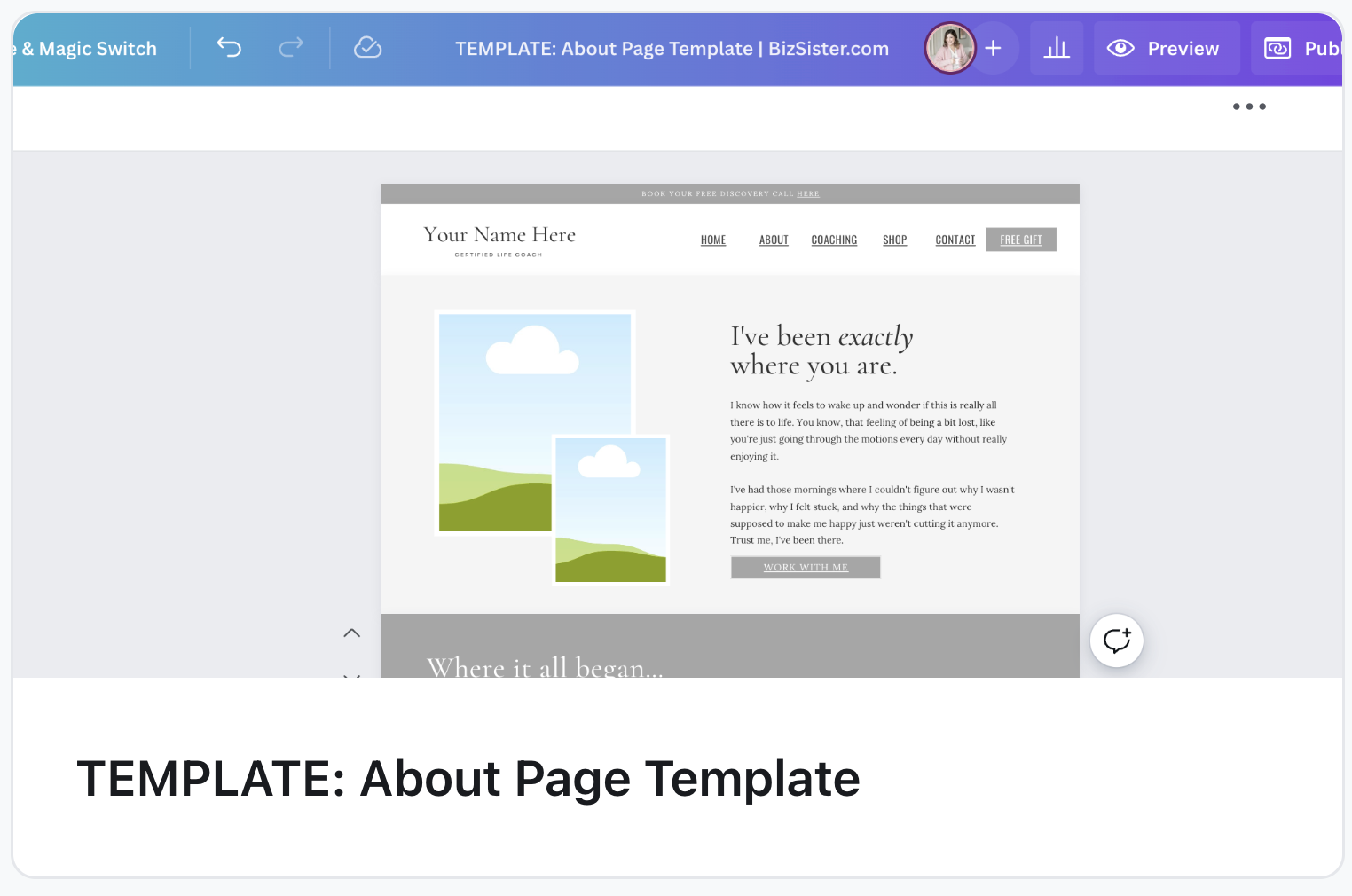Select the small landscape placeholder image

[610, 510]
